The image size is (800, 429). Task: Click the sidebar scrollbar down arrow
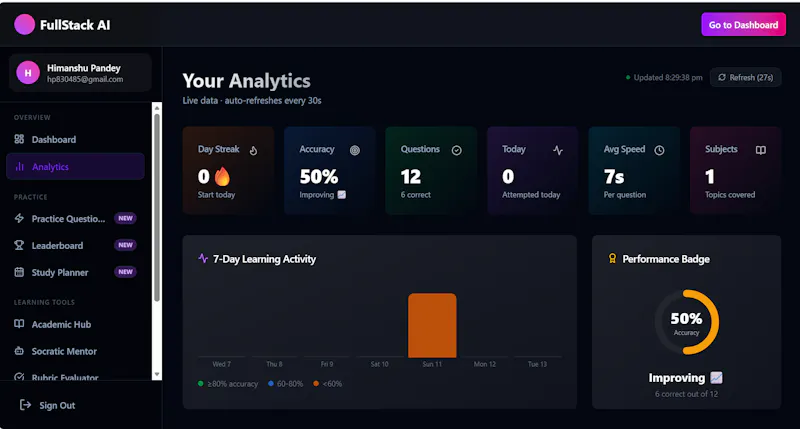pyautogui.click(x=157, y=374)
